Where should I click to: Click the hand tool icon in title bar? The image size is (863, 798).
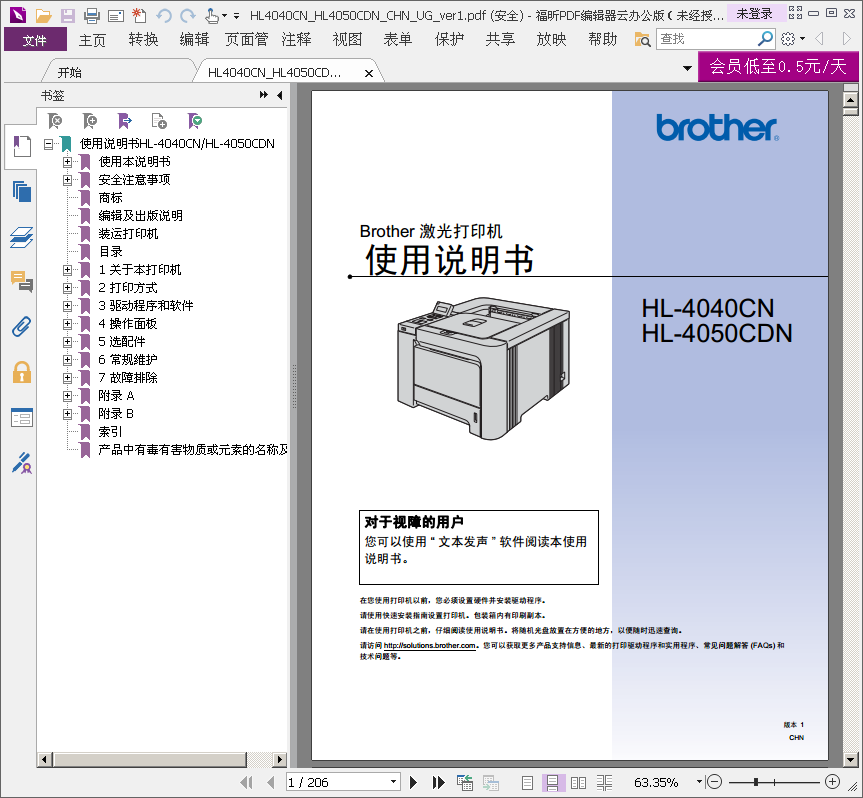212,15
